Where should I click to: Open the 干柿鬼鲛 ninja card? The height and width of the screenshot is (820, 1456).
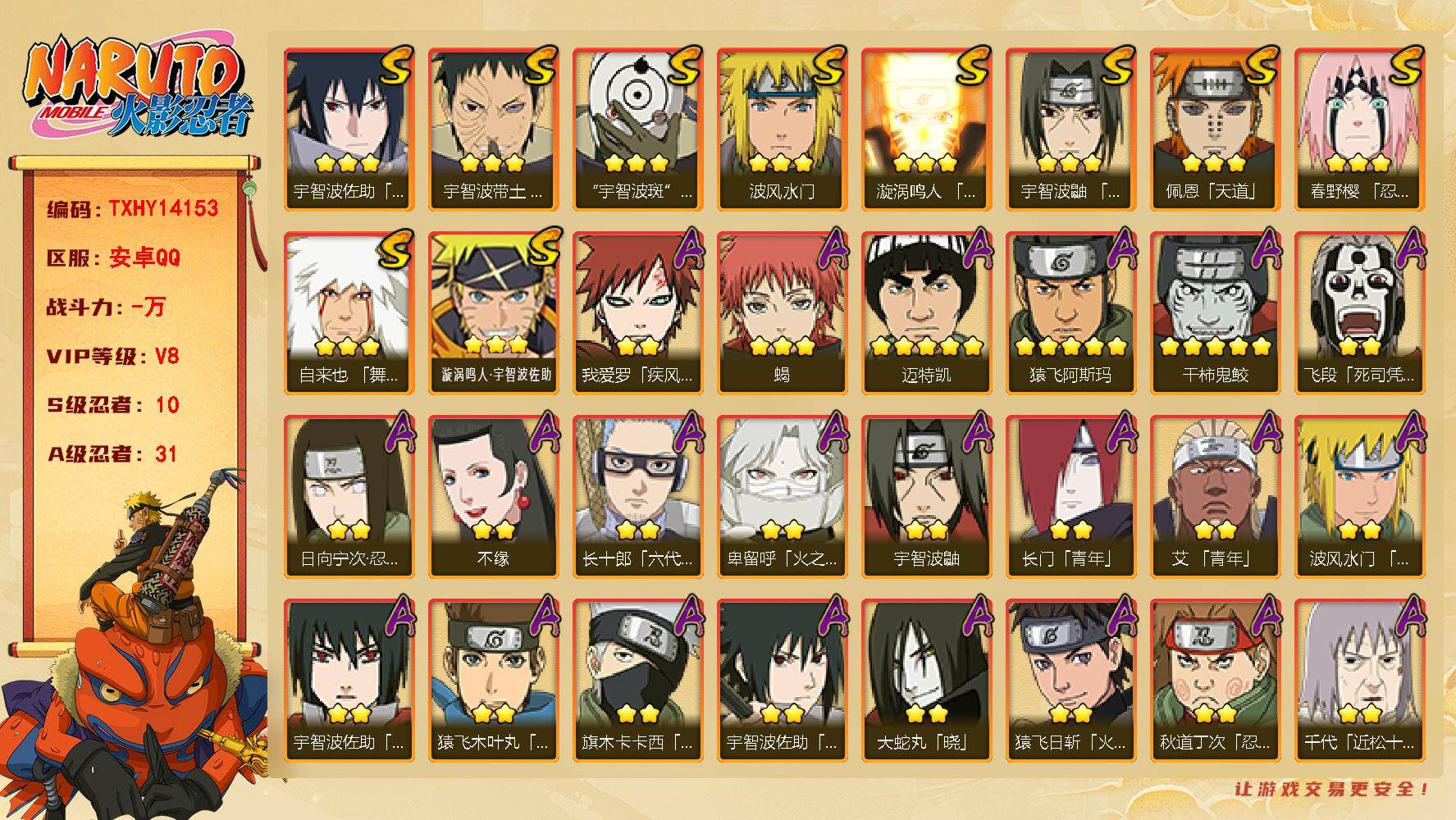(1215, 313)
